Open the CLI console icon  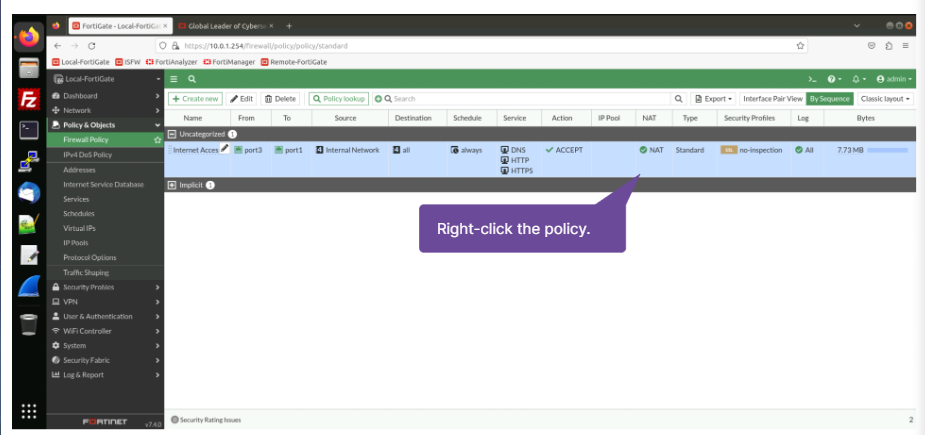[812, 79]
